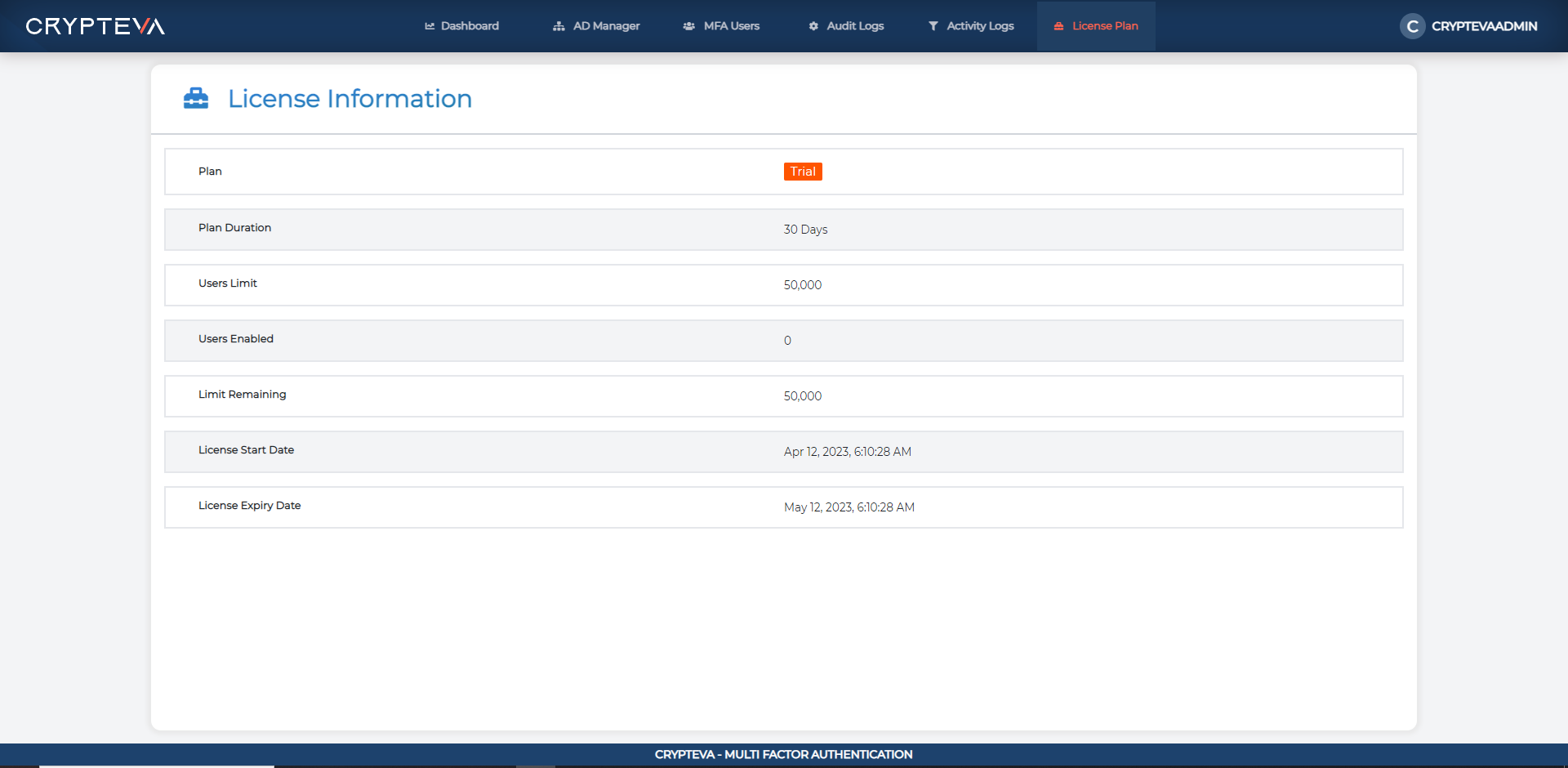Click the License Plan briefcase icon
The height and width of the screenshot is (768, 1568).
tap(1058, 26)
